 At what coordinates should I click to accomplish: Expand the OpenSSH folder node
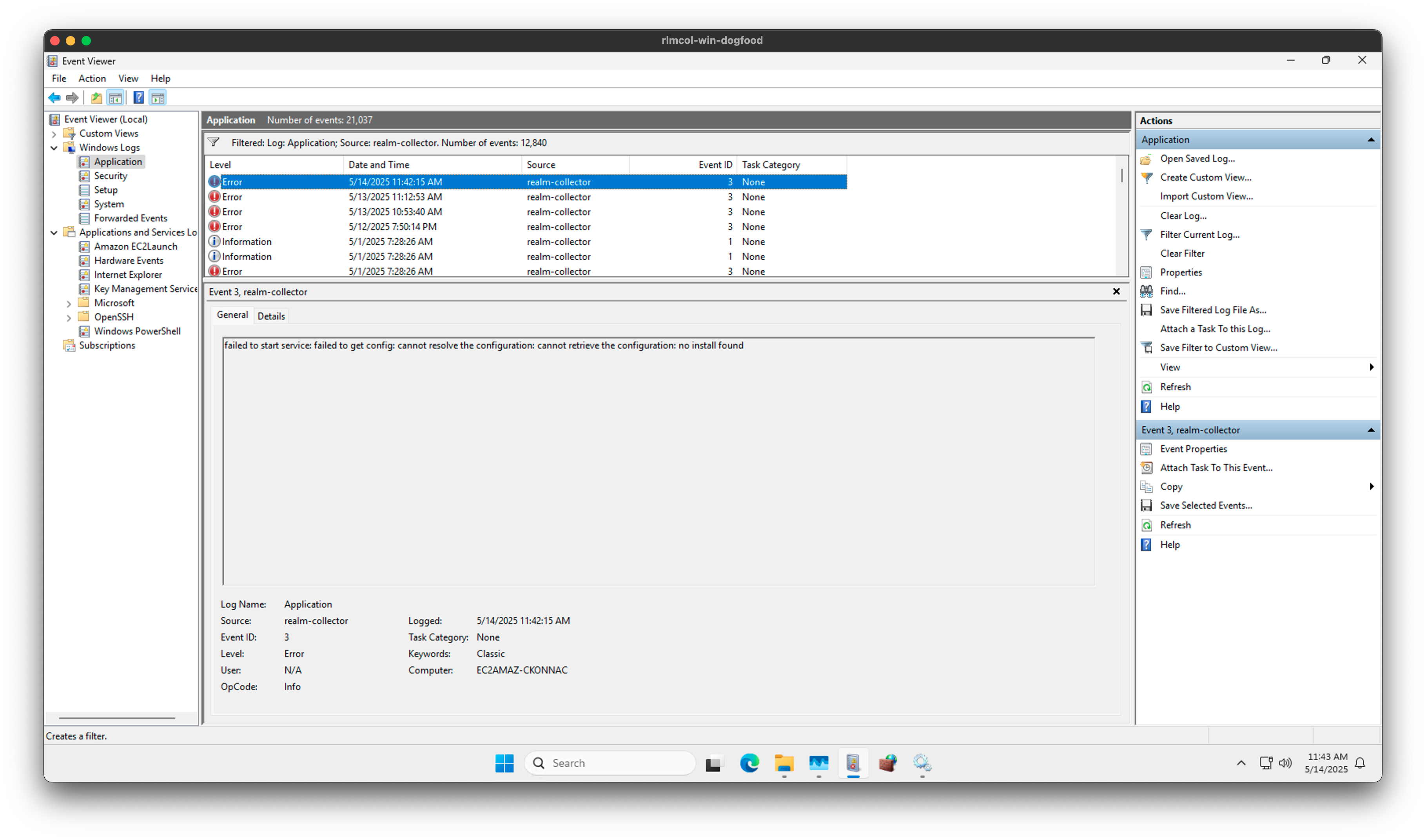pyautogui.click(x=69, y=318)
